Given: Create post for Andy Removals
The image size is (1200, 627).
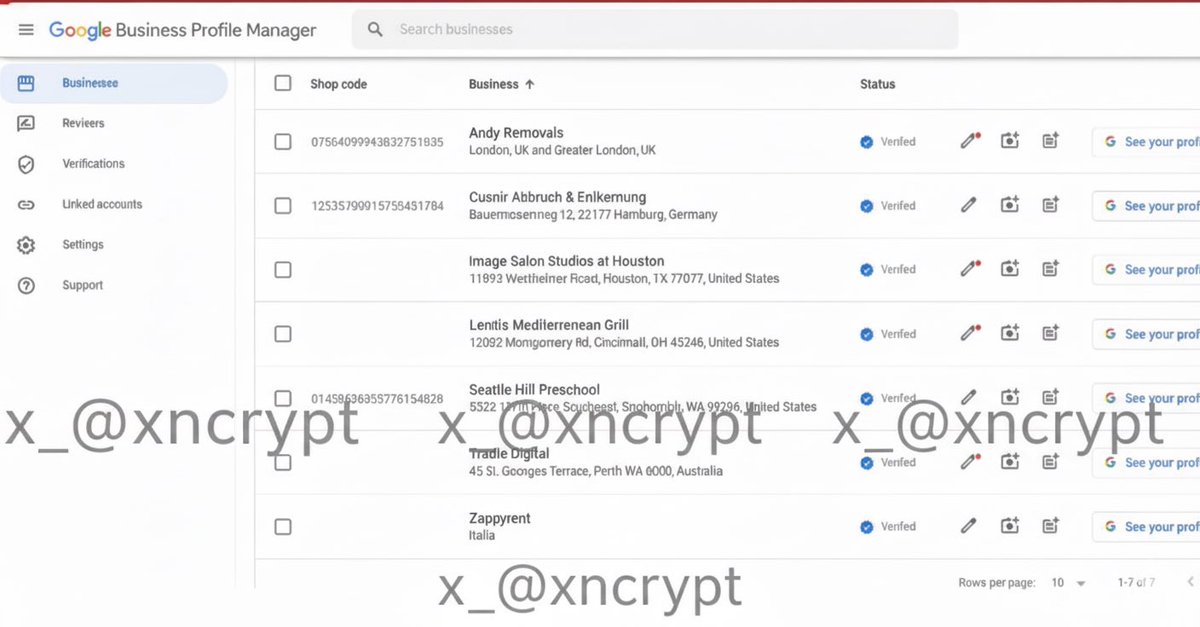Looking at the screenshot, I should [1050, 141].
